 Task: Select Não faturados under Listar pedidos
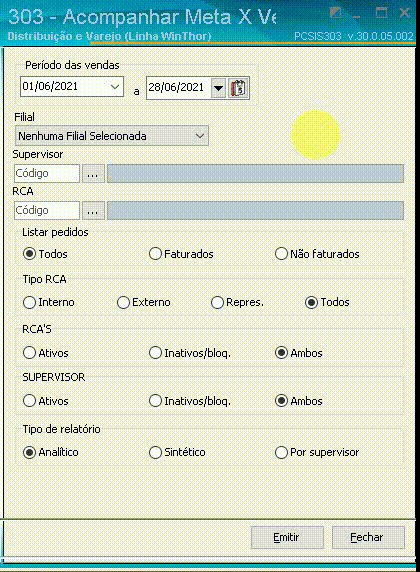pos(317,254)
